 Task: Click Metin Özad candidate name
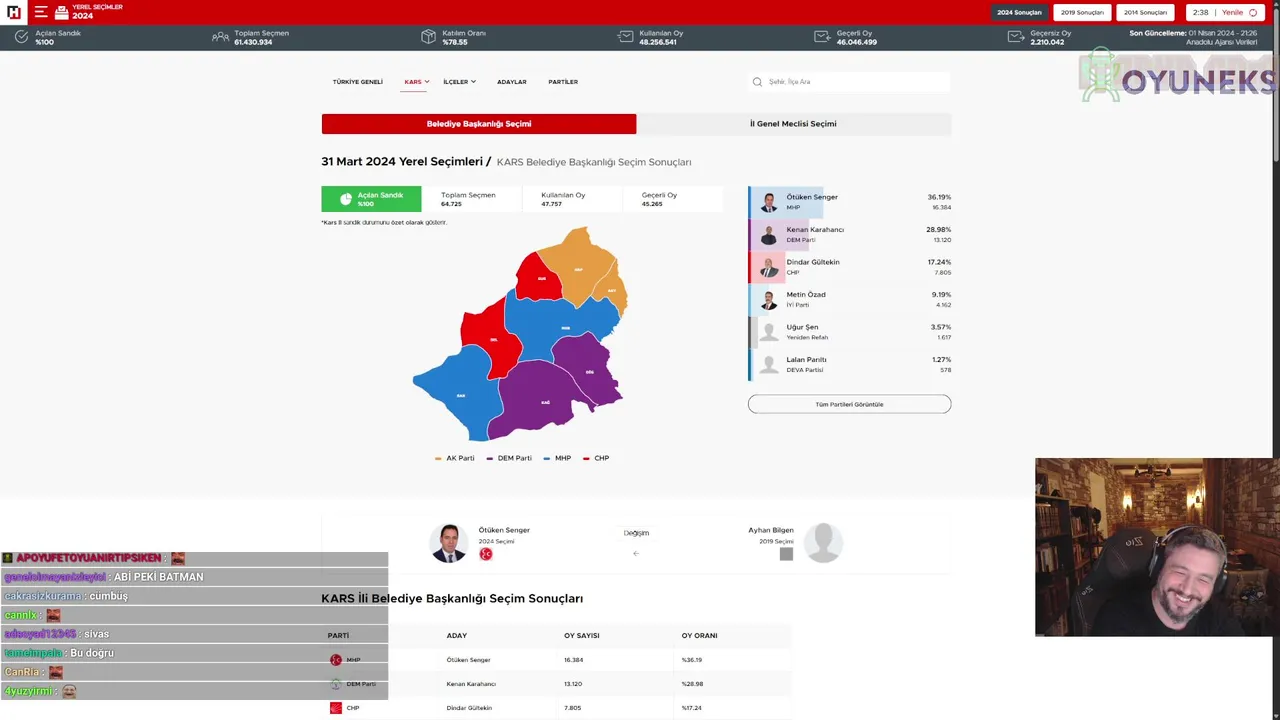pyautogui.click(x=806, y=295)
